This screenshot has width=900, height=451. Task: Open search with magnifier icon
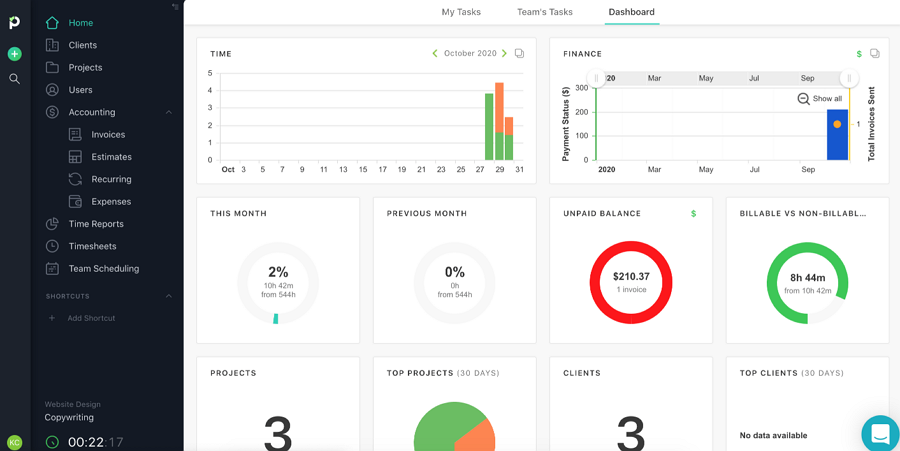tap(14, 79)
